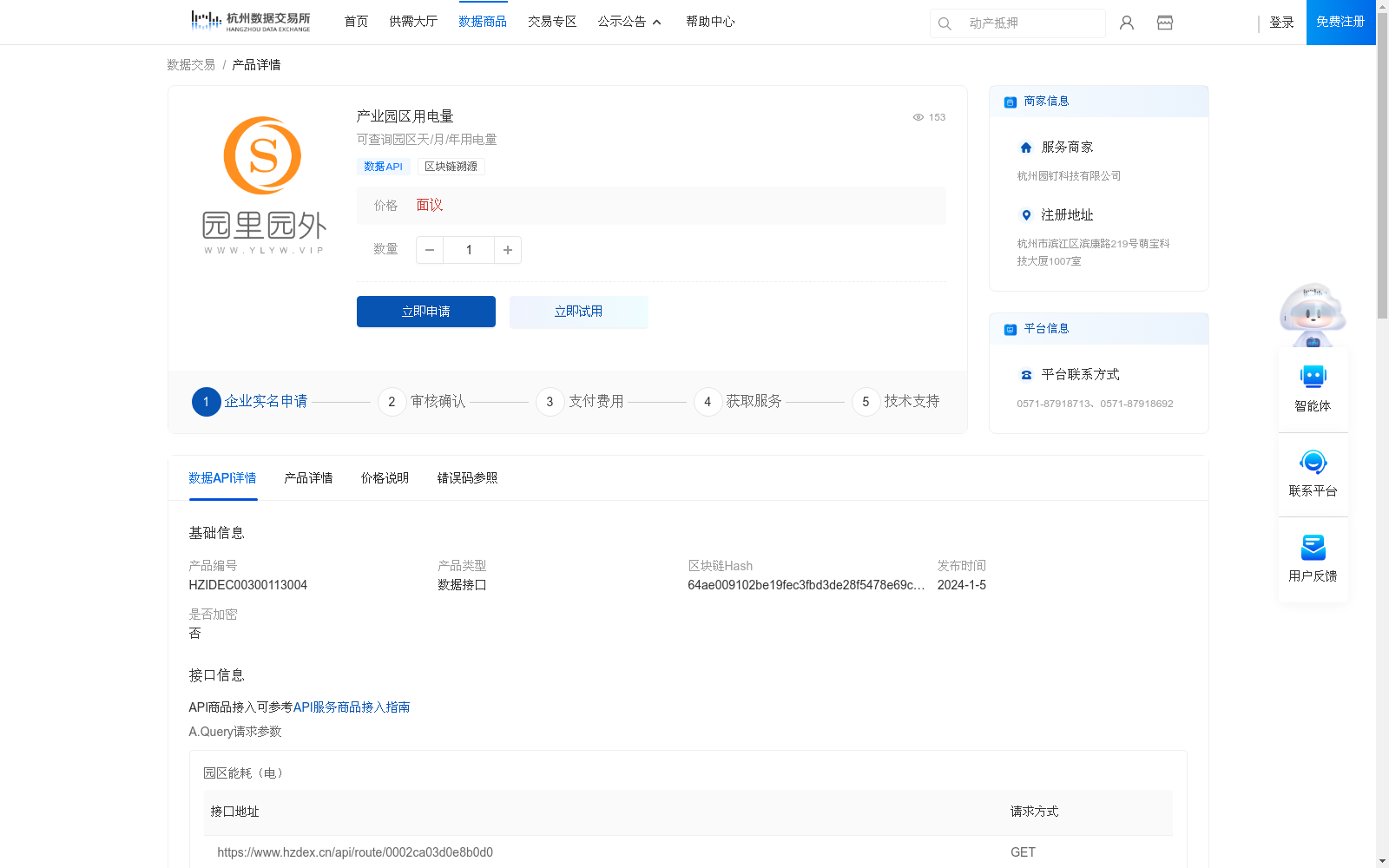Click the 区块链溯源 tag
Image resolution: width=1389 pixels, height=868 pixels.
[451, 167]
